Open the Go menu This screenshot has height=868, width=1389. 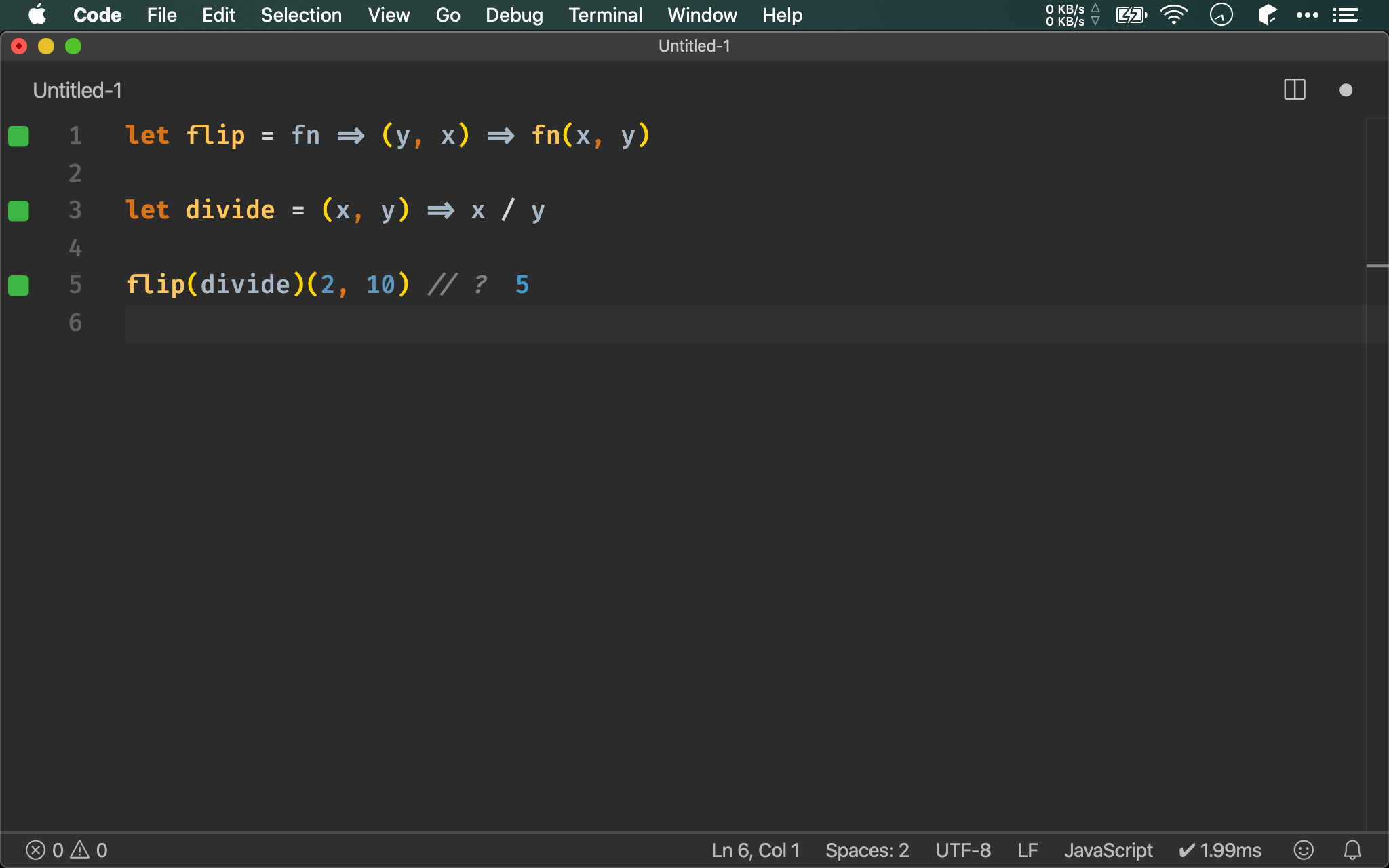point(448,15)
